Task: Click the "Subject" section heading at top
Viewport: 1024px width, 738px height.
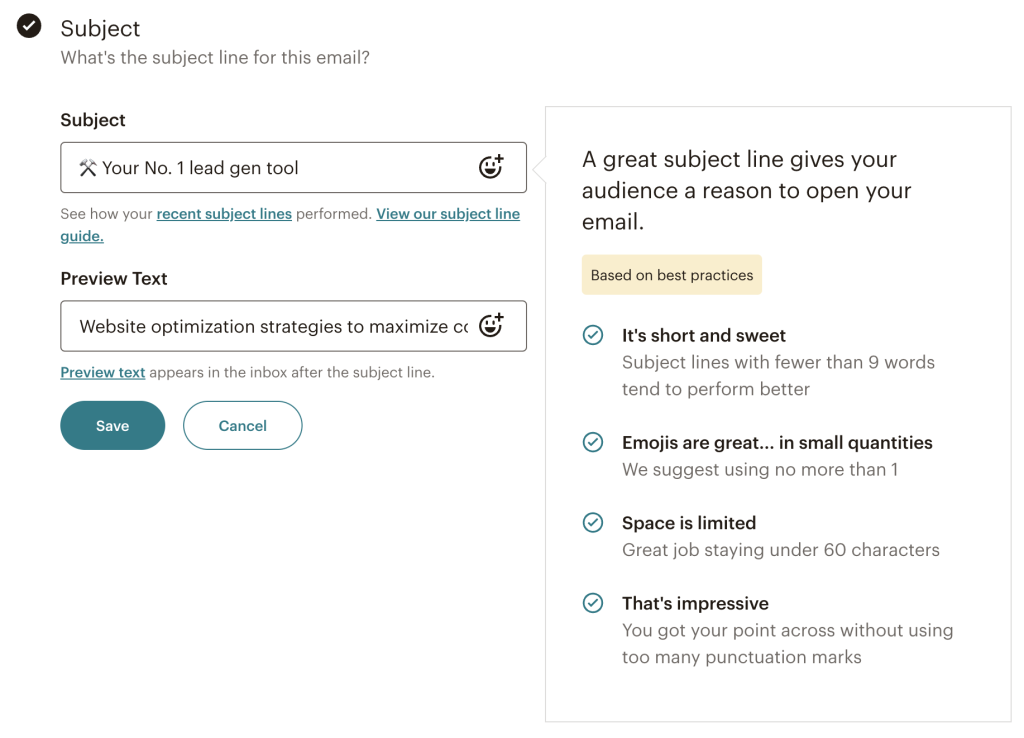Action: pyautogui.click(x=100, y=28)
